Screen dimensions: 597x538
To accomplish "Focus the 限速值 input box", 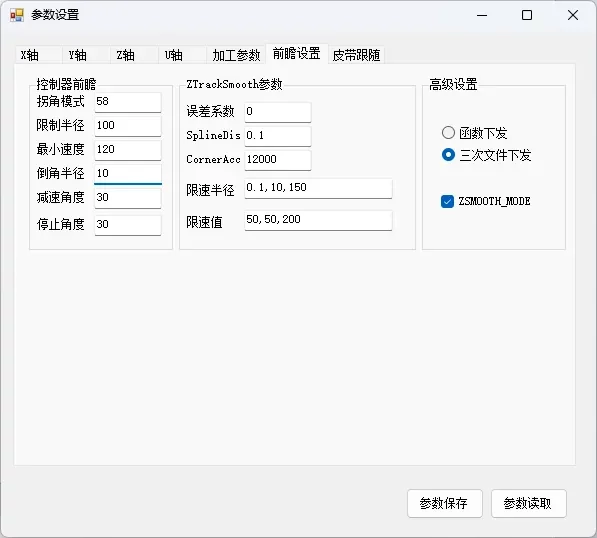I will pyautogui.click(x=318, y=220).
